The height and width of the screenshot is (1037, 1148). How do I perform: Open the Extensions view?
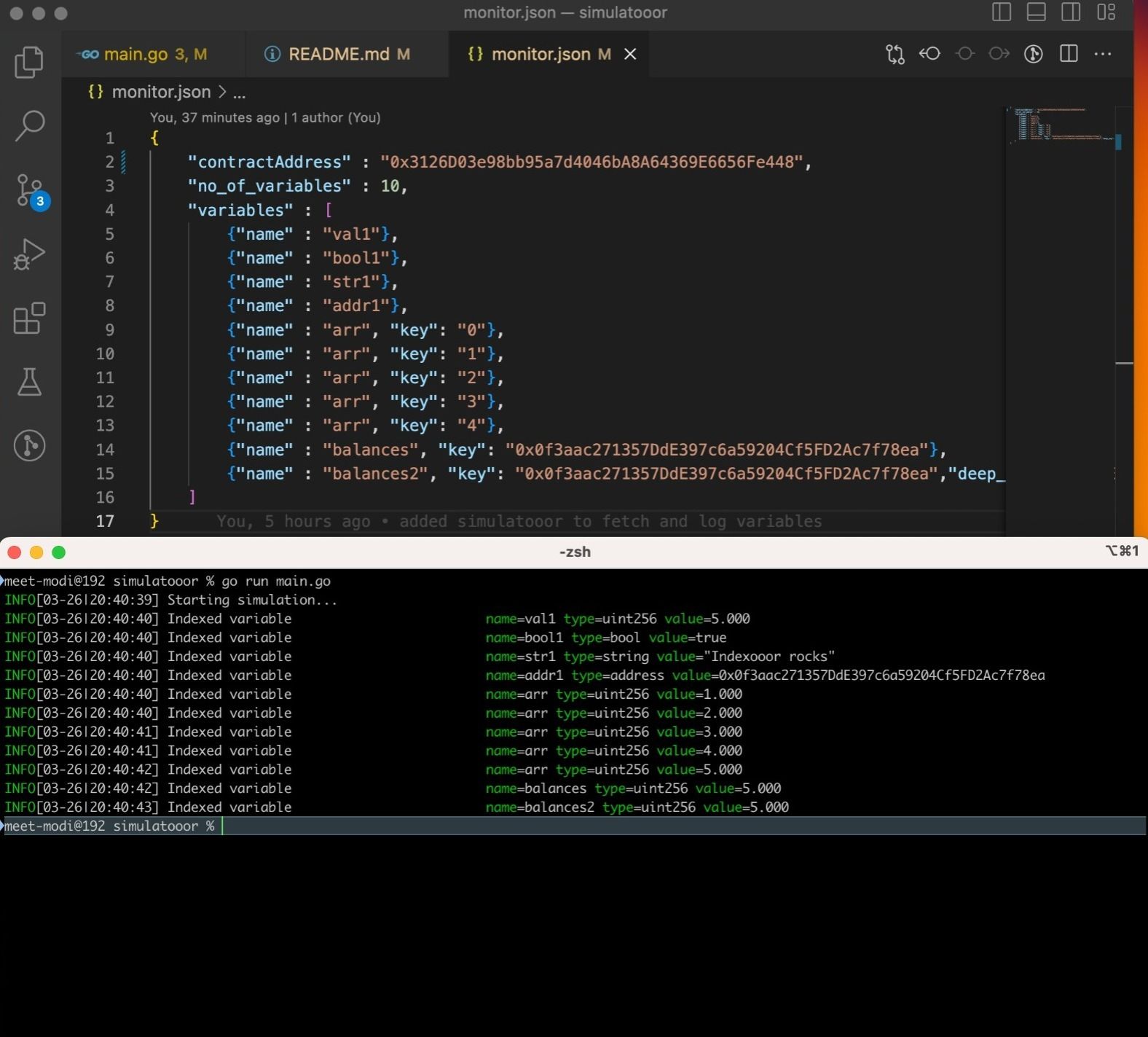coord(29,318)
